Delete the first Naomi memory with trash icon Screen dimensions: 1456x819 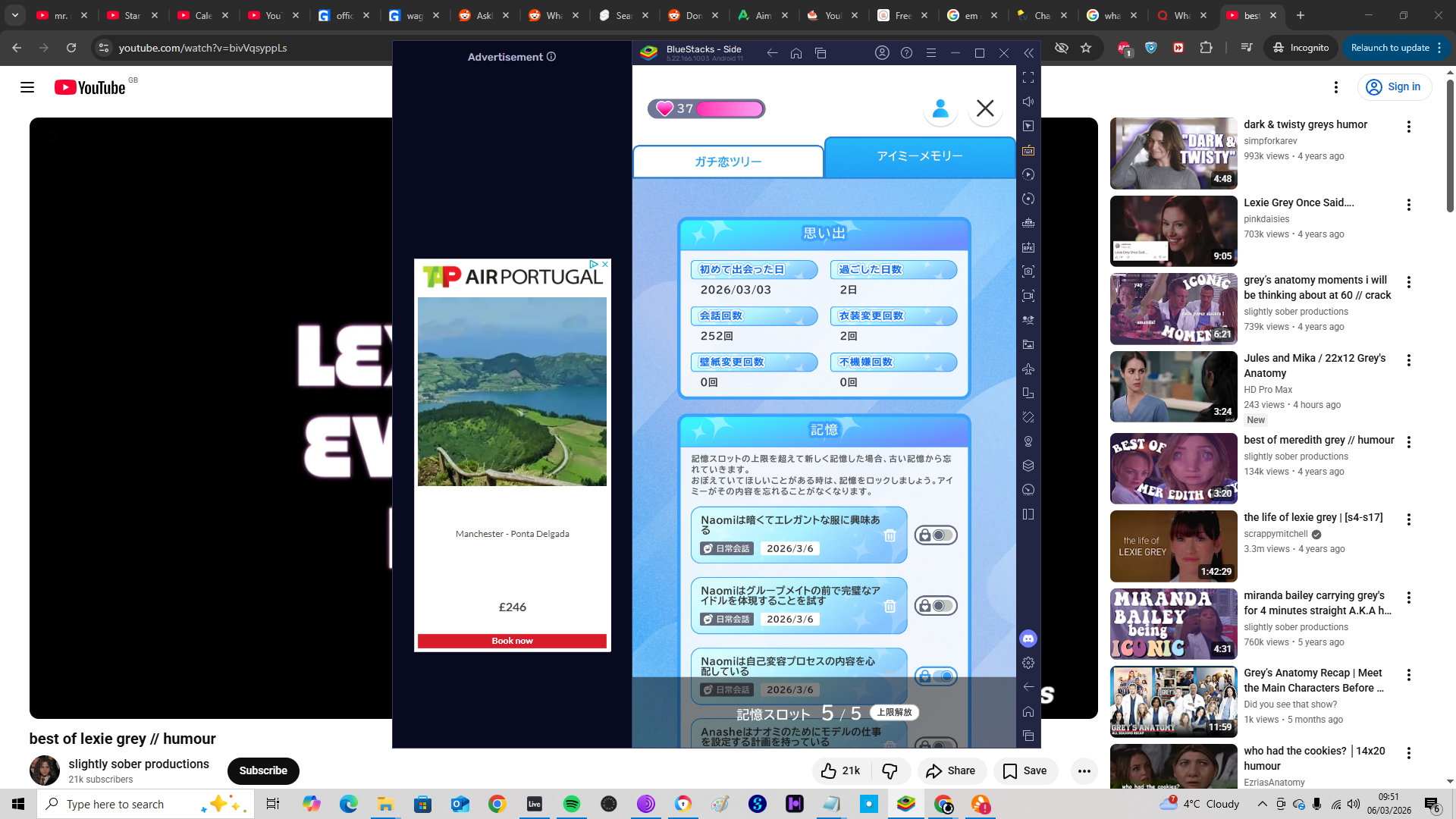click(890, 536)
